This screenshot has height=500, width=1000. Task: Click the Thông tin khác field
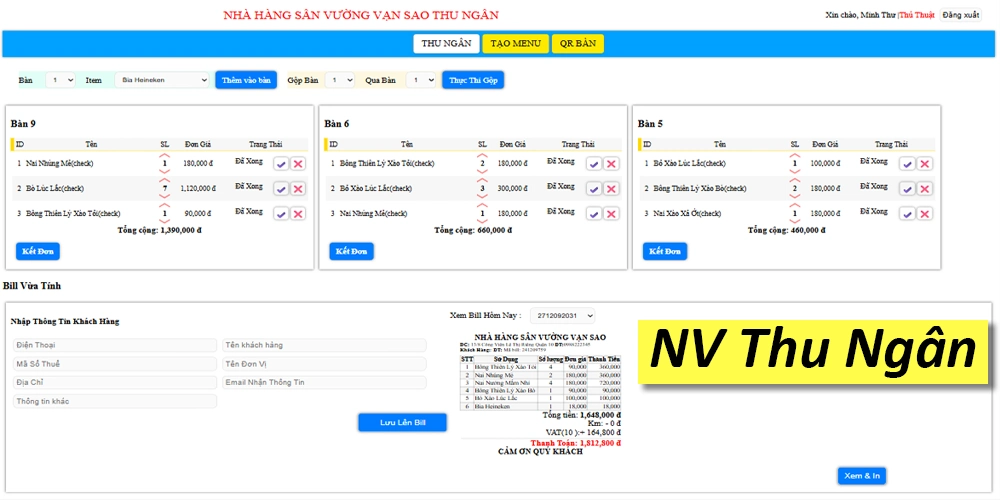pos(115,401)
